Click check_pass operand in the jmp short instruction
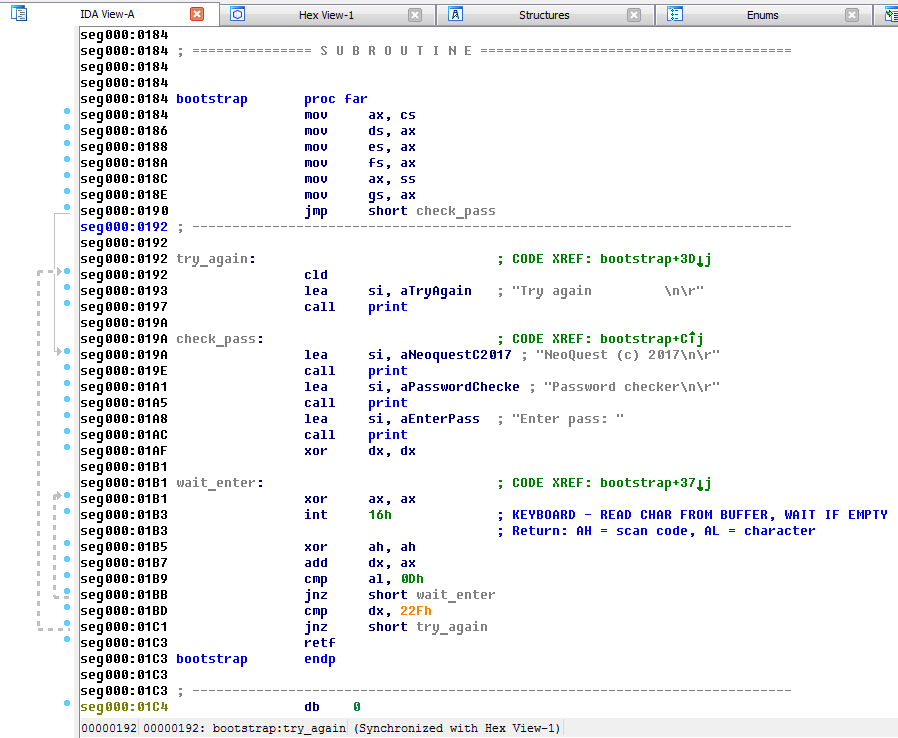This screenshot has width=898, height=738. click(455, 211)
